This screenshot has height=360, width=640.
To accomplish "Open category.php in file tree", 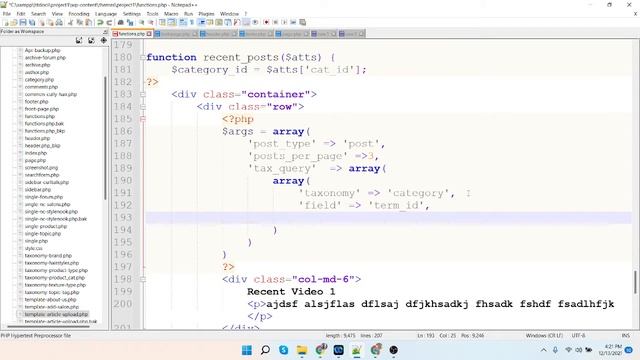I will [x=39, y=80].
